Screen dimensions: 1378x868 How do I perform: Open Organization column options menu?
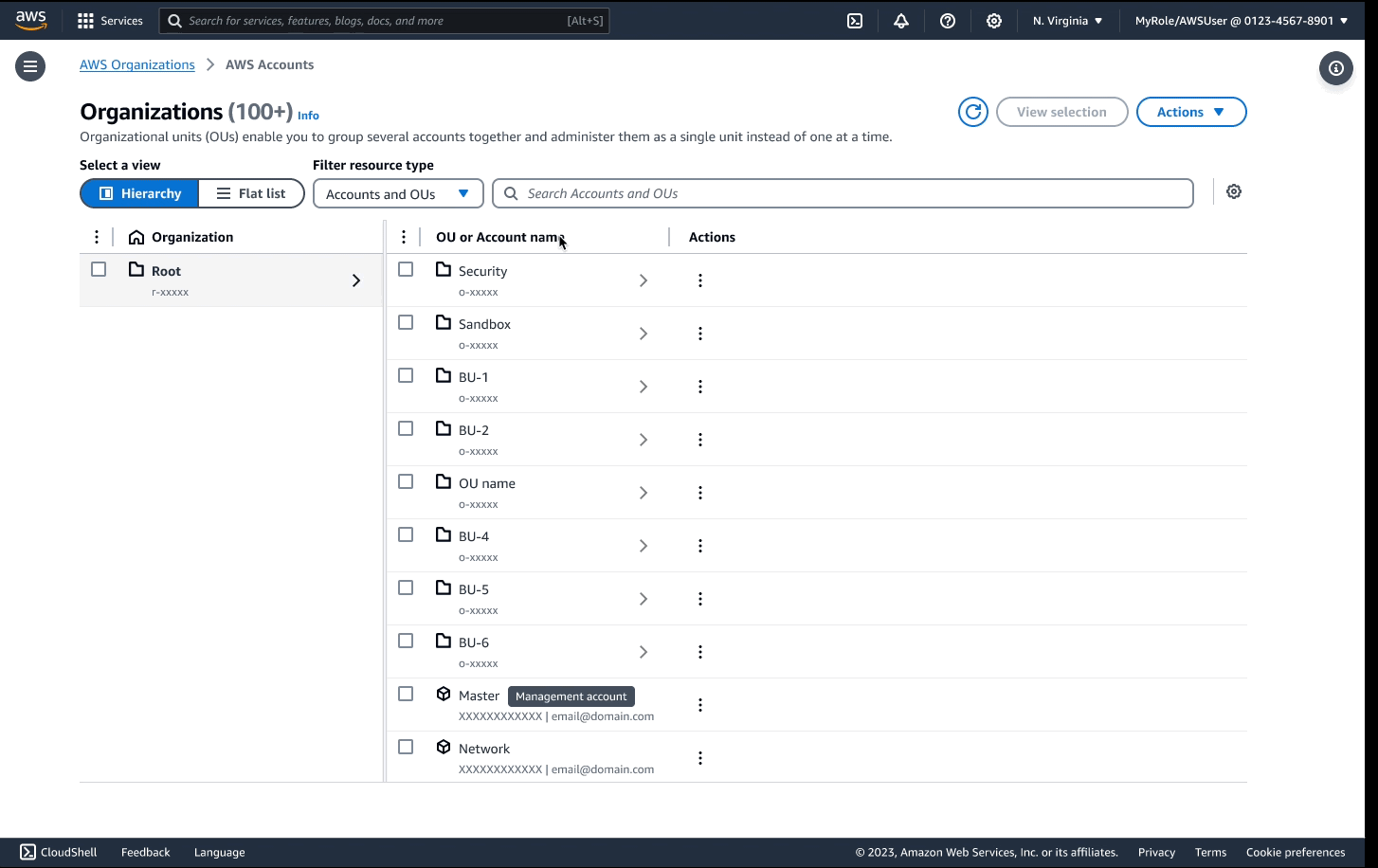point(97,237)
